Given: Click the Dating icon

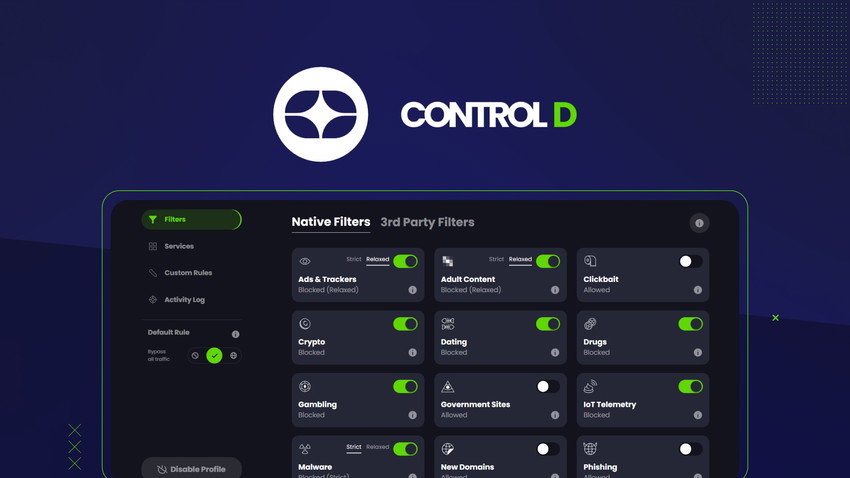Looking at the screenshot, I should pyautogui.click(x=447, y=324).
